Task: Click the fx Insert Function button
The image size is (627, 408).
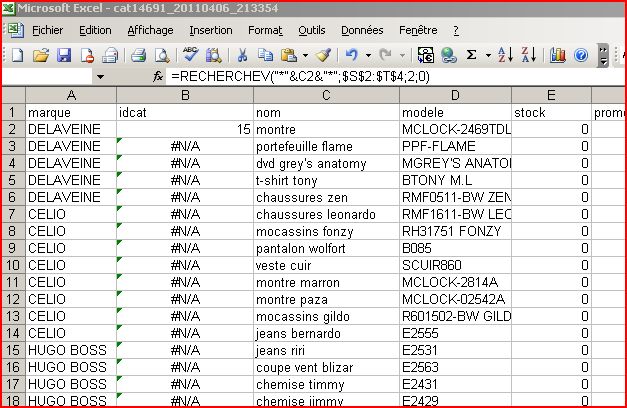Action: coord(158,76)
